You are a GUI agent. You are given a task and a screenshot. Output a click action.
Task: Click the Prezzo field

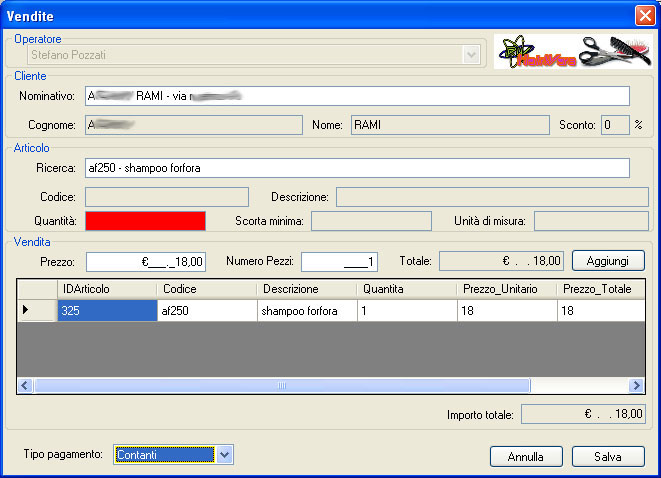tap(146, 262)
